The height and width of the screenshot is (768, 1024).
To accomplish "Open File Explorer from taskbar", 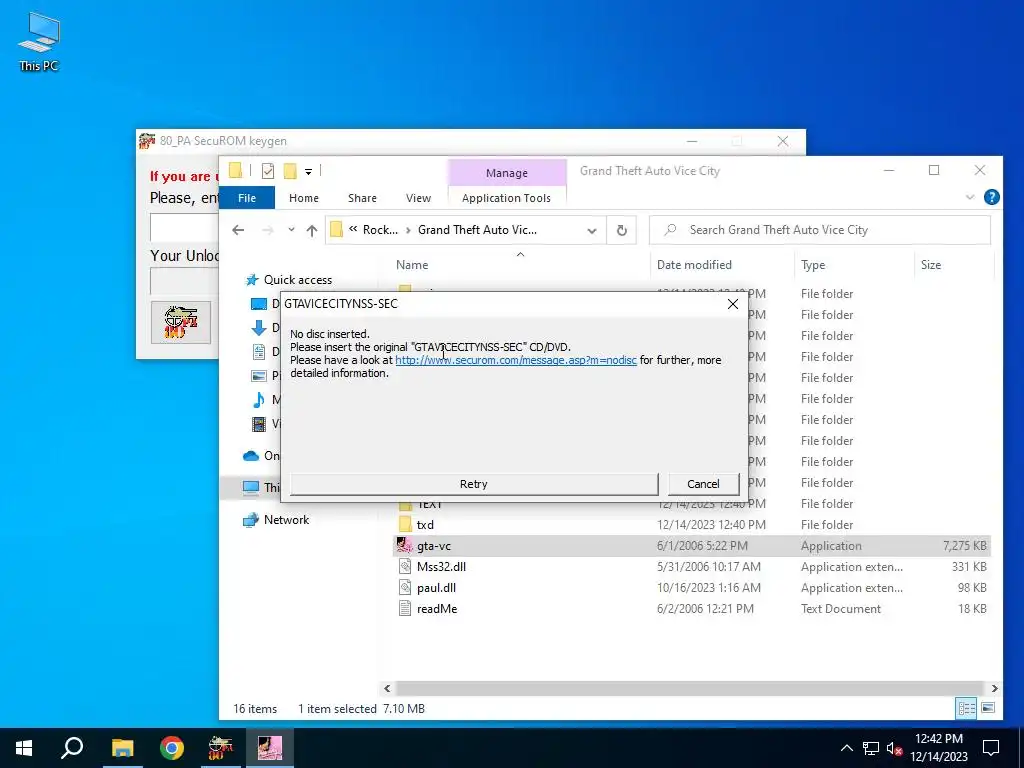I will pyautogui.click(x=122, y=748).
